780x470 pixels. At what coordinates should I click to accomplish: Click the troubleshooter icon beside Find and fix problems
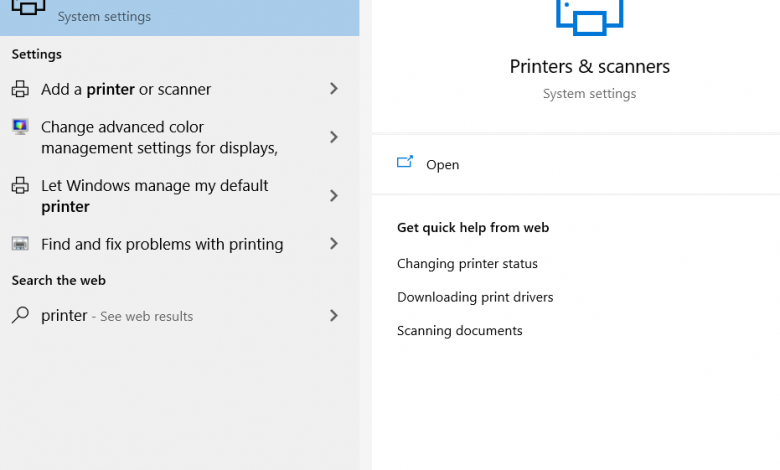tap(20, 244)
